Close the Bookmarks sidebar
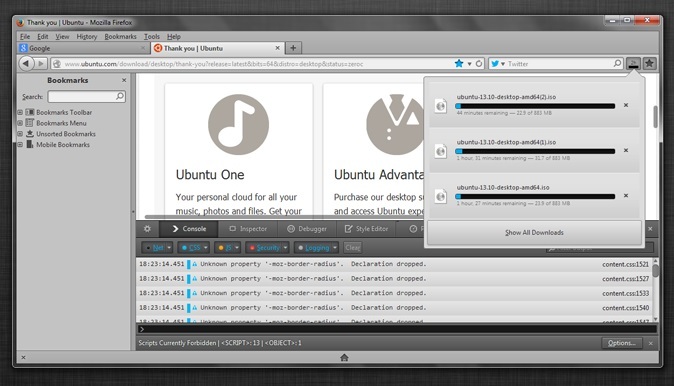Screen dimensions: 674x386 [124, 80]
